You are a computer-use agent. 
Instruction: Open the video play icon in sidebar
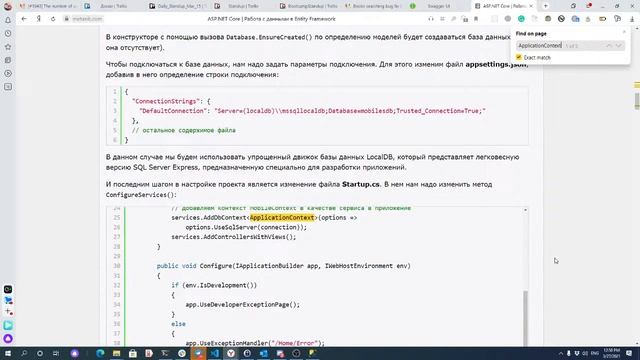8,73
